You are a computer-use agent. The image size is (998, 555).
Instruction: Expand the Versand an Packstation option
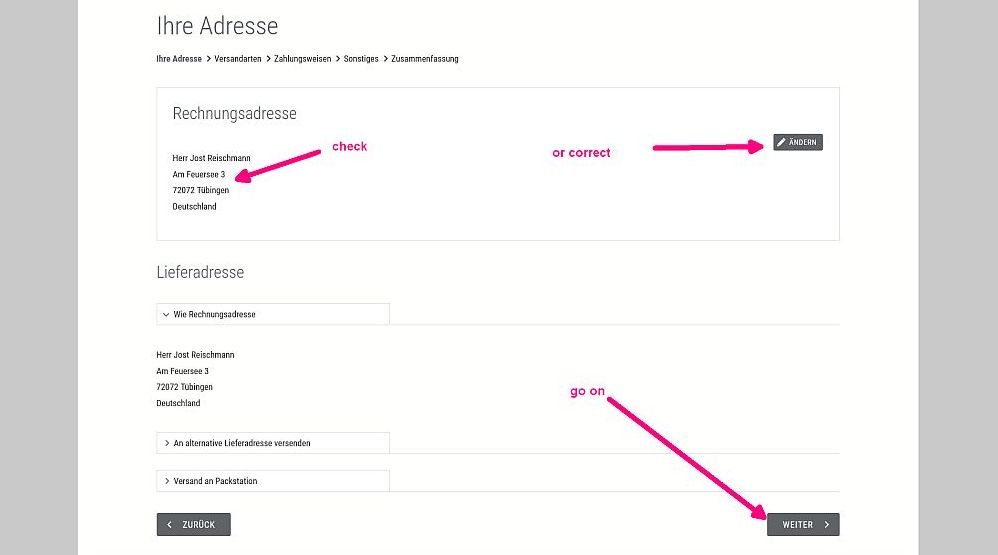click(x=272, y=481)
